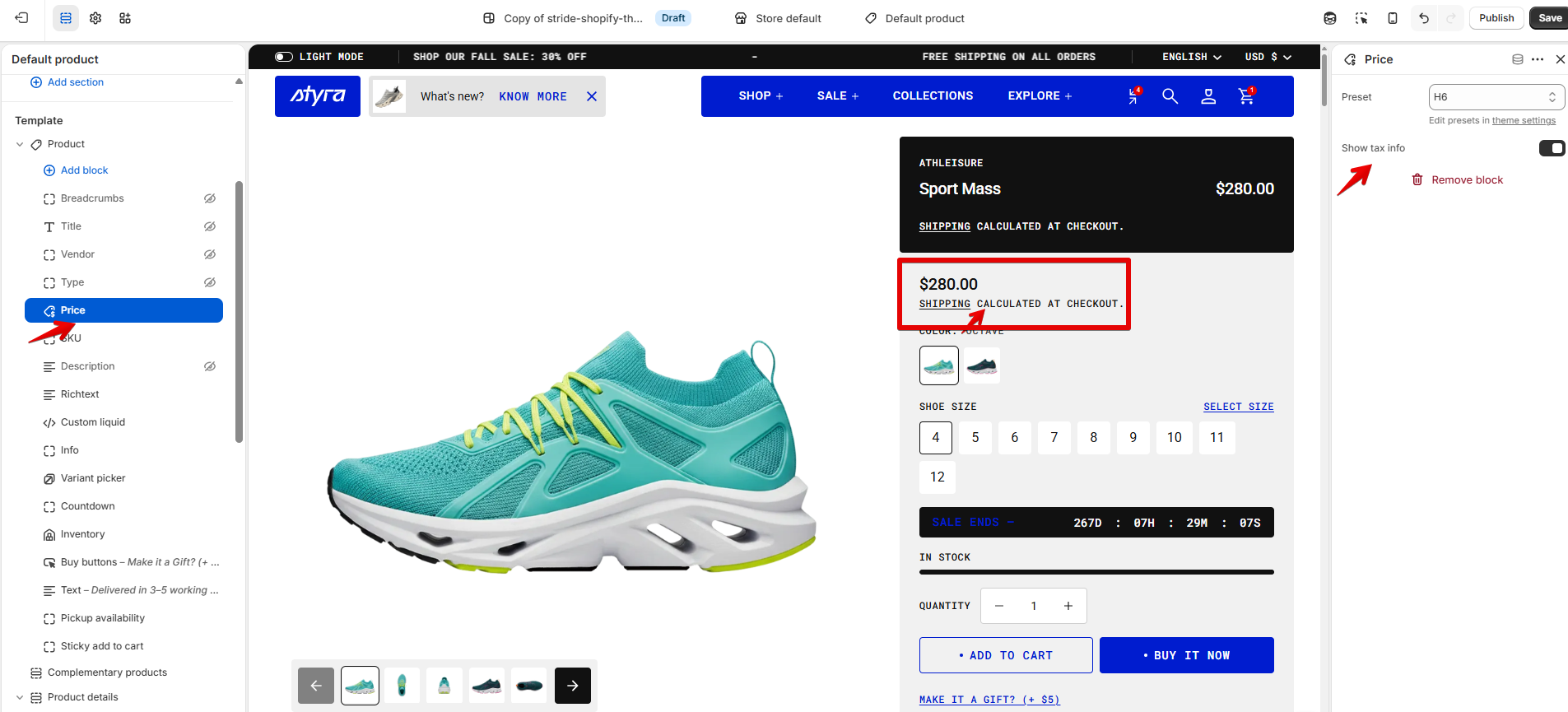Open the theme settings link

coord(1524,120)
